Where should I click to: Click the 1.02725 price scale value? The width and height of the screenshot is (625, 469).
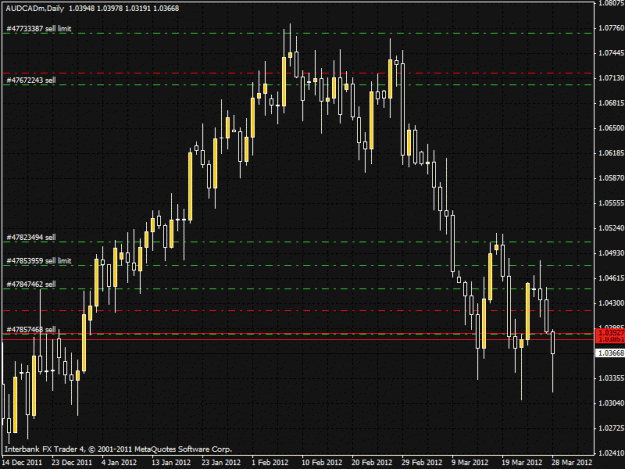[x=611, y=428]
